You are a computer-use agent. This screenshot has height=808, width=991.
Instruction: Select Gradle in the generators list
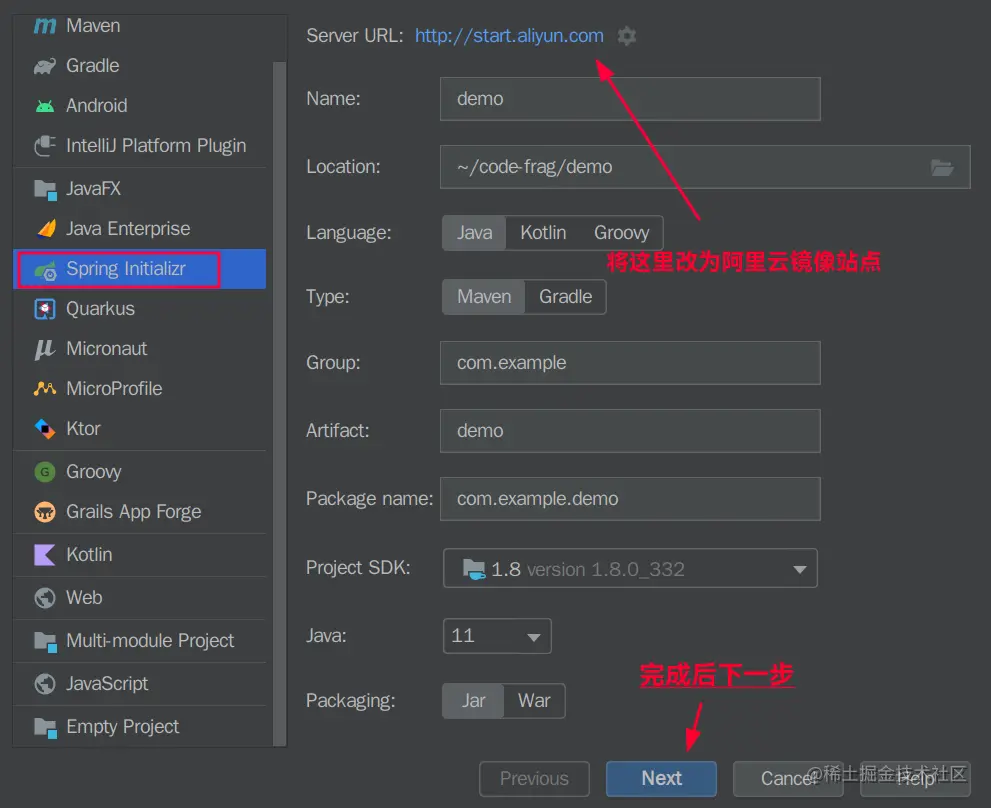[139, 66]
